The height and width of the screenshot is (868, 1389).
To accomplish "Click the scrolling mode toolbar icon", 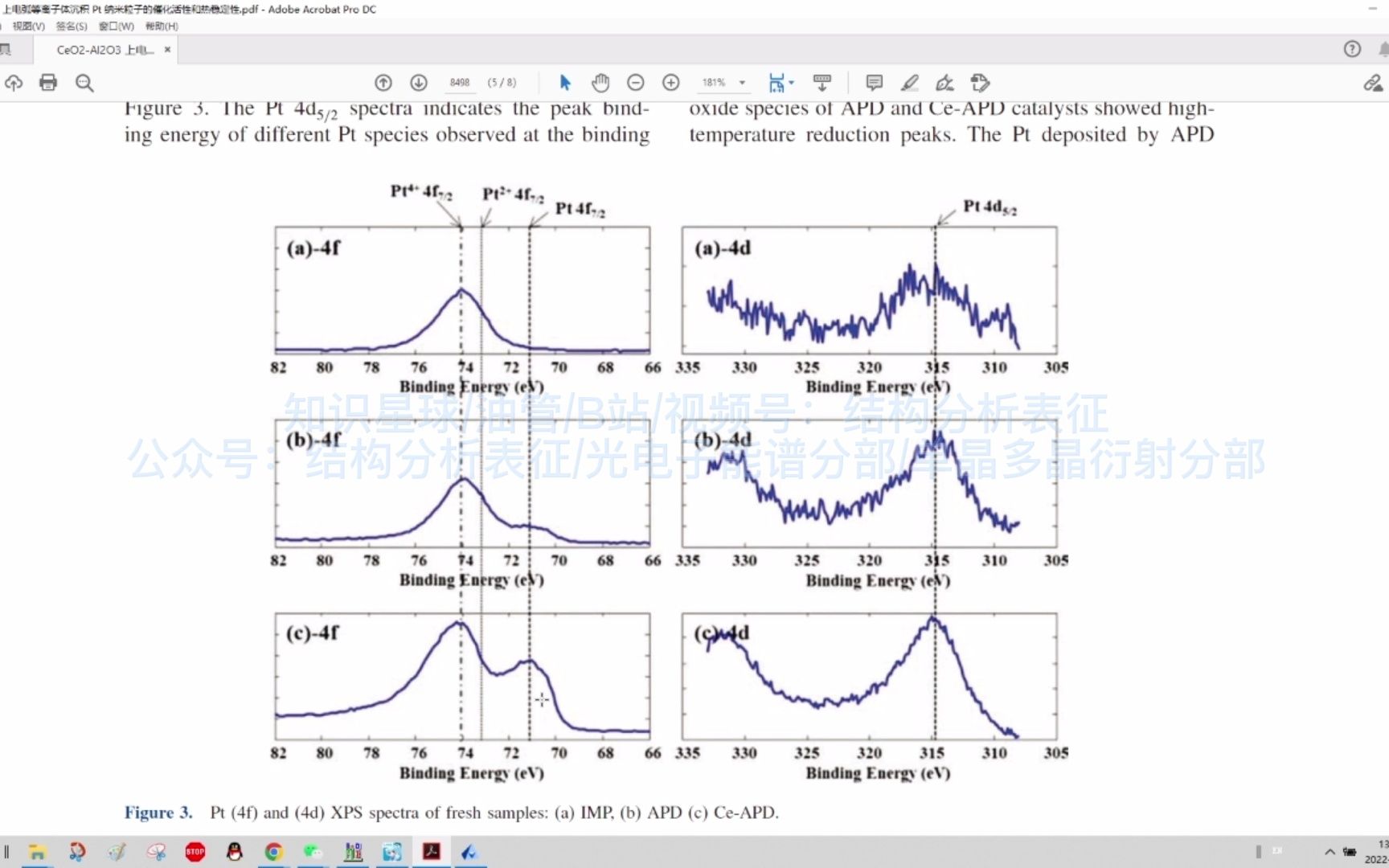I will point(822,83).
